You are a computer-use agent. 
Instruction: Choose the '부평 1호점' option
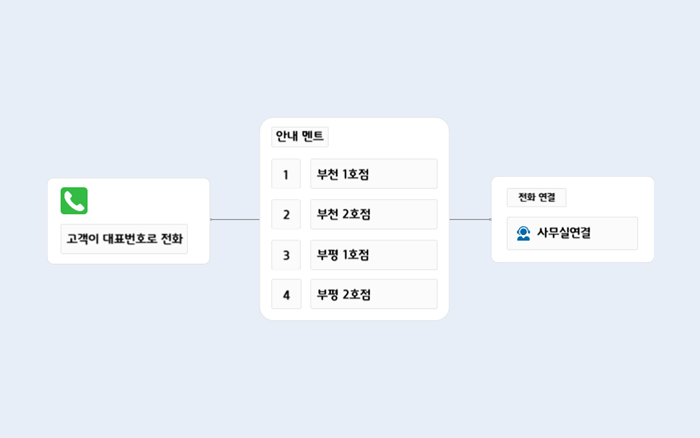tap(373, 255)
